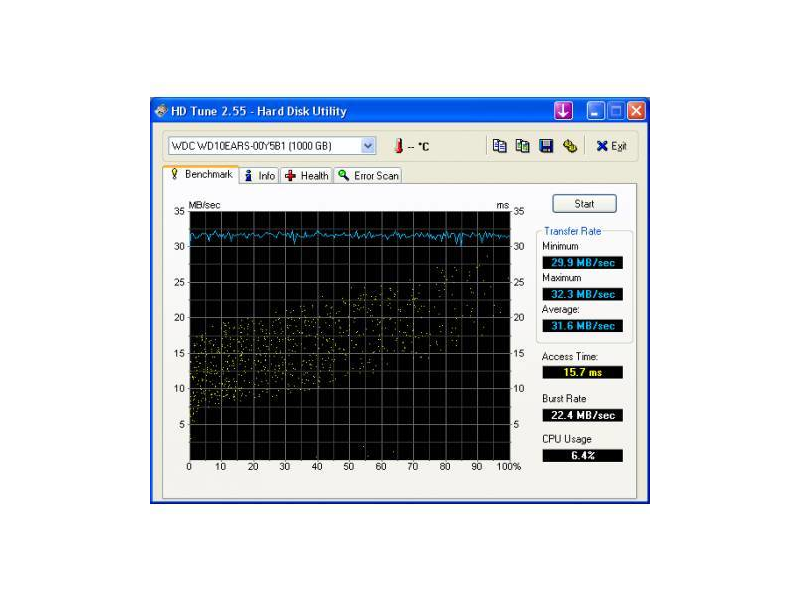Viewport: 800px width, 600px height.
Task: Click the Burst Rate label
Action: 564,399
